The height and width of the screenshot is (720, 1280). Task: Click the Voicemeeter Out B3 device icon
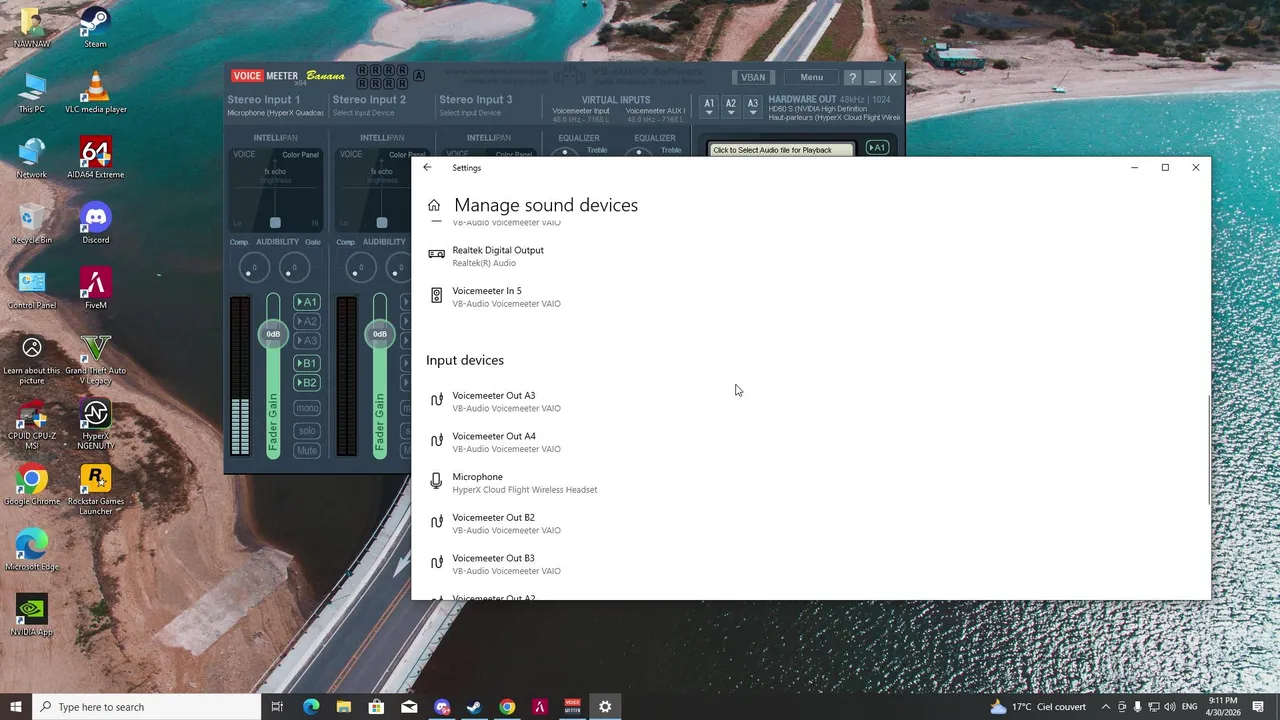pos(436,563)
